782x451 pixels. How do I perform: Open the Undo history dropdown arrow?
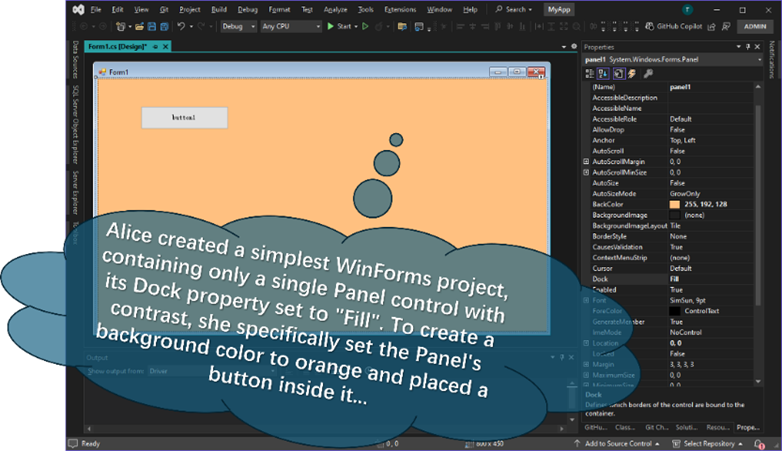click(x=191, y=26)
